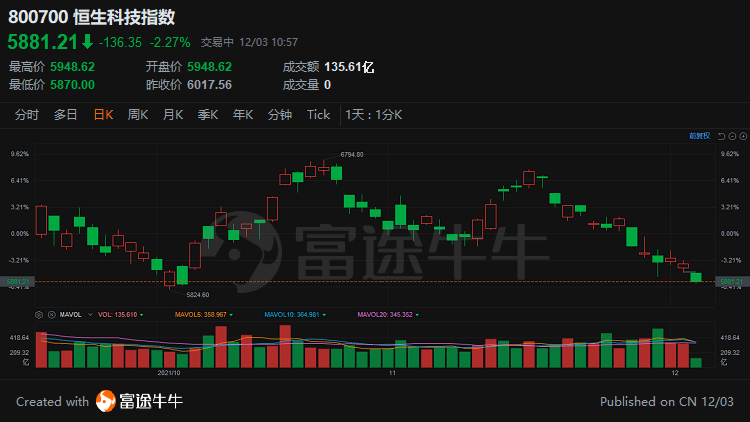Click the green down arrow beside price

pyautogui.click(x=87, y=42)
